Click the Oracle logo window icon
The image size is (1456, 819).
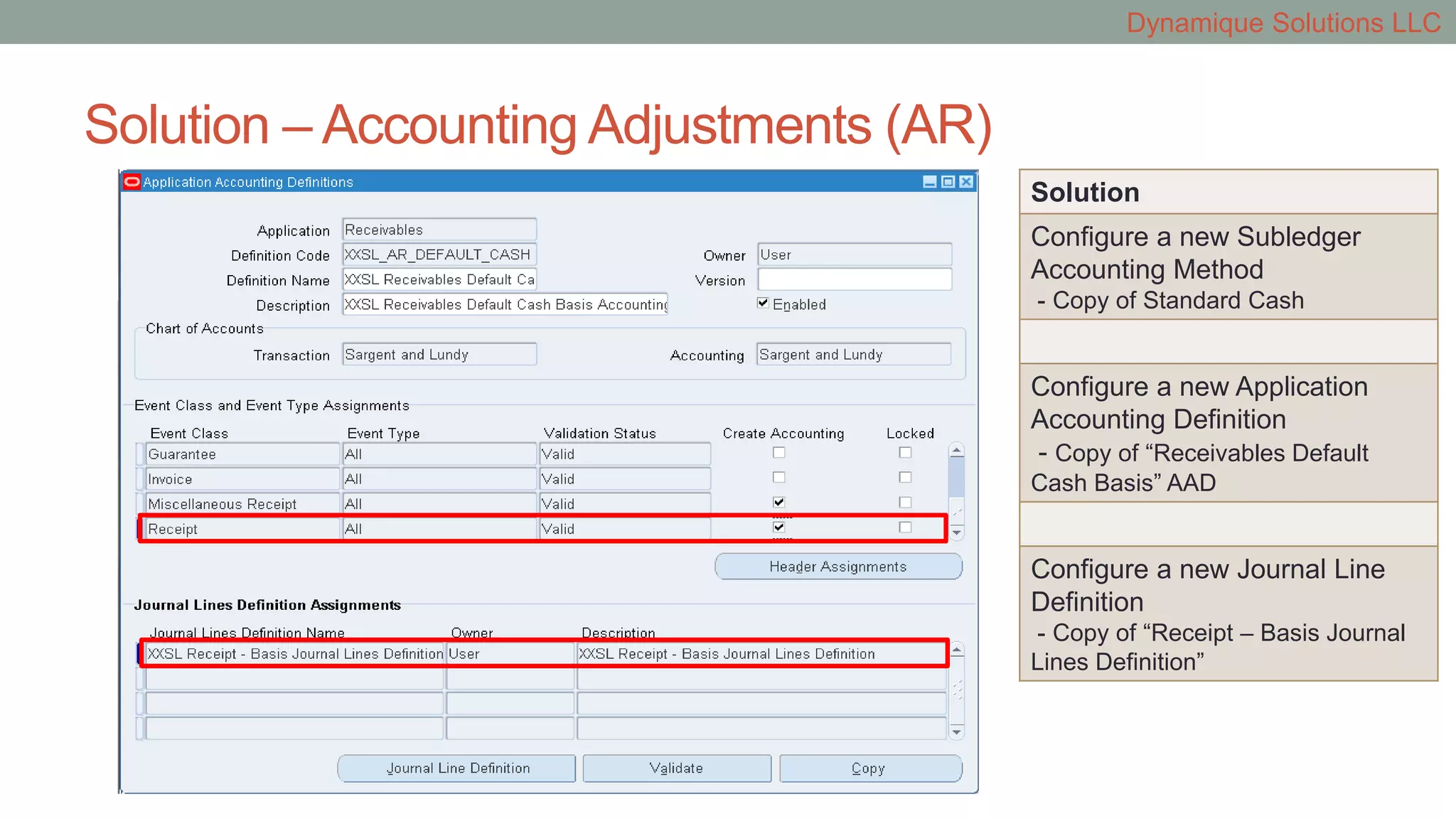pos(132,182)
